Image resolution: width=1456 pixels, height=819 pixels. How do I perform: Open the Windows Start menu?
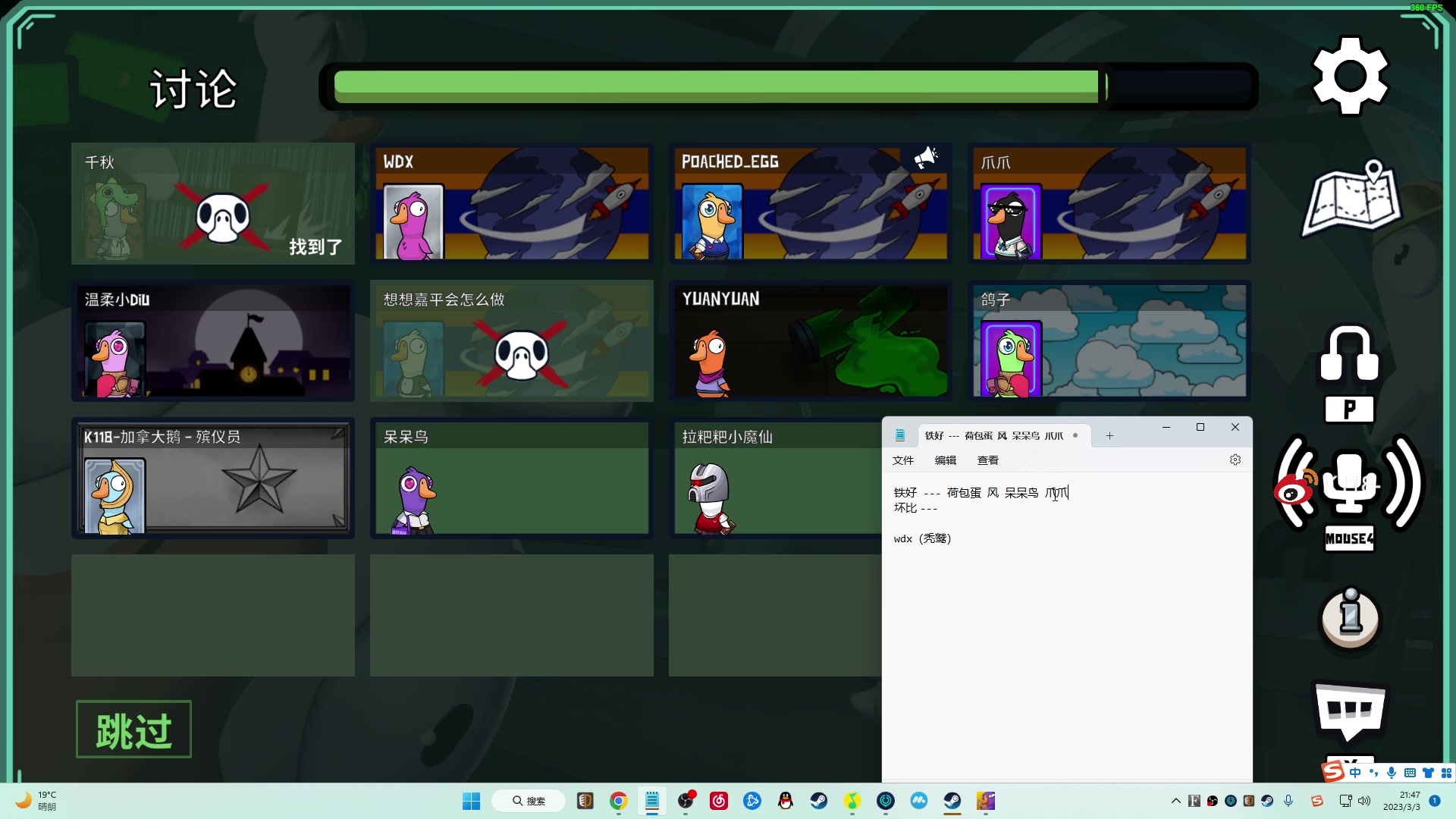471,801
